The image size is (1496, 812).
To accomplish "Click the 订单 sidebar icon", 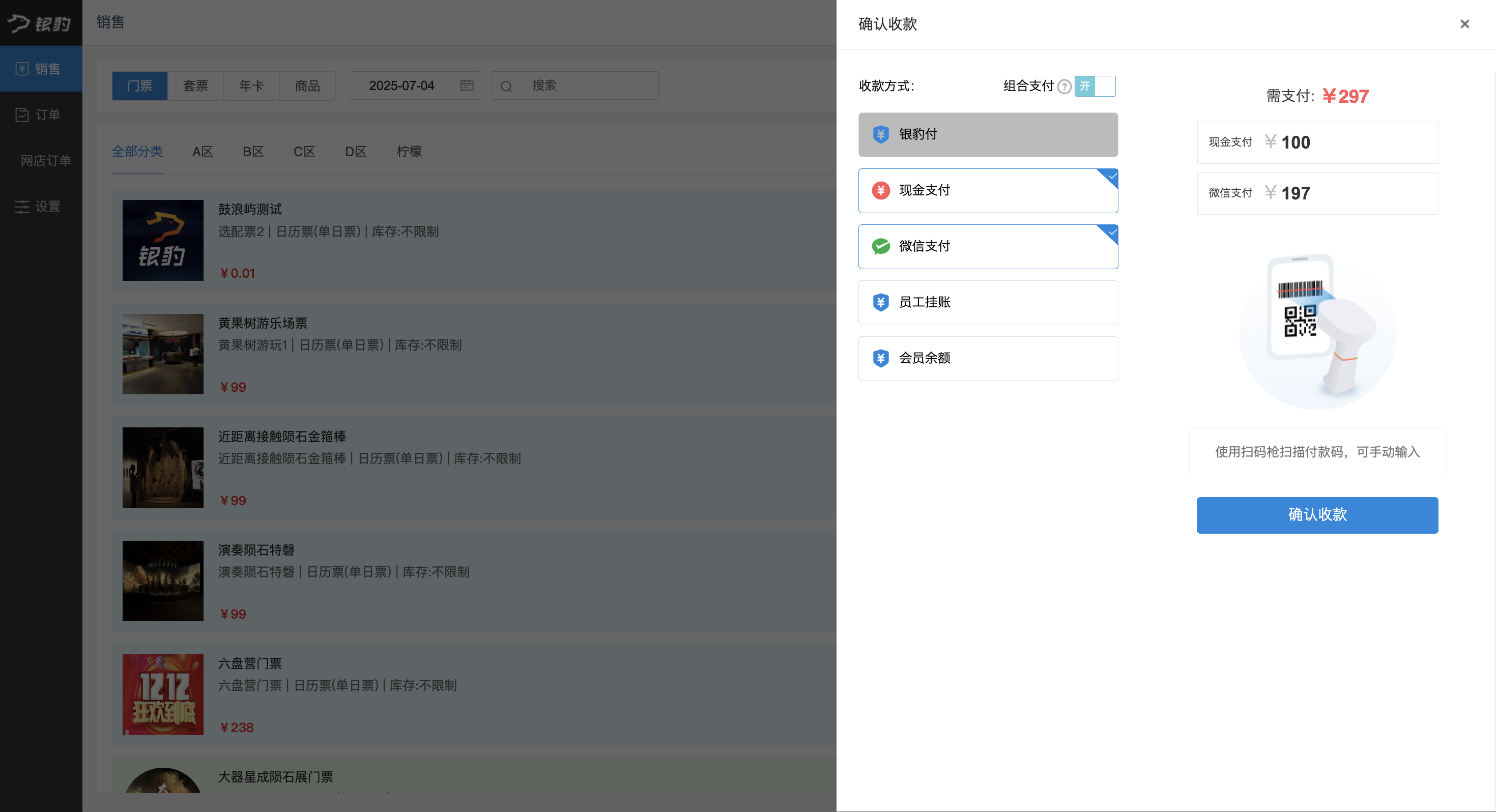I will coord(22,115).
